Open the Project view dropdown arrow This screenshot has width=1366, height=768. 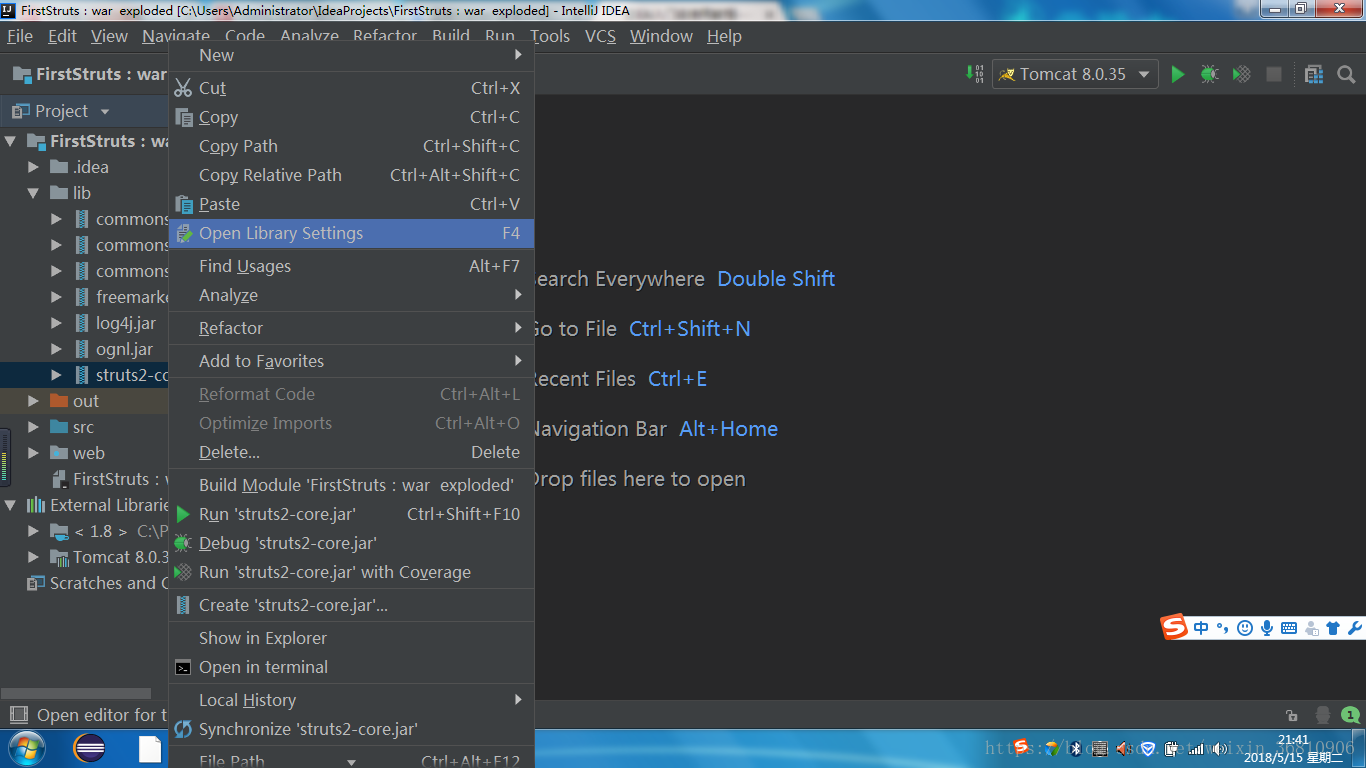[x=105, y=111]
